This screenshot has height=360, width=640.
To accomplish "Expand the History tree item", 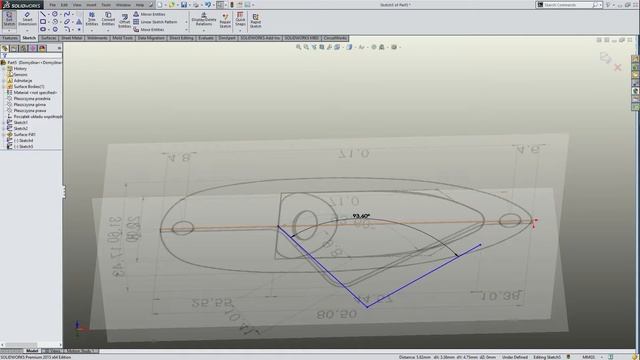I will pyautogui.click(x=4, y=69).
